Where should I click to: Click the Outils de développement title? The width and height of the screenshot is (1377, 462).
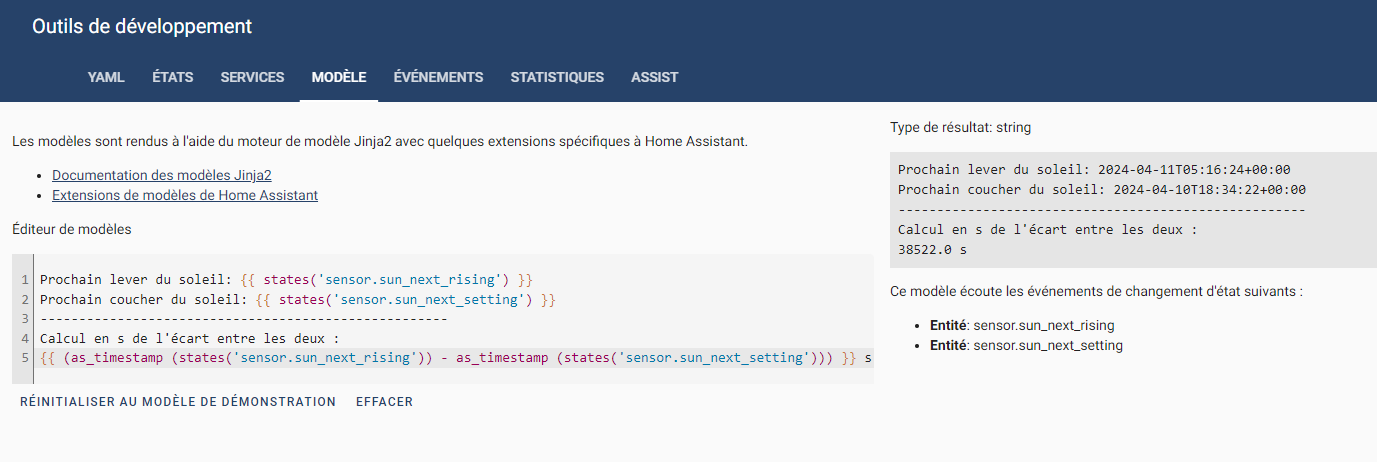142,27
